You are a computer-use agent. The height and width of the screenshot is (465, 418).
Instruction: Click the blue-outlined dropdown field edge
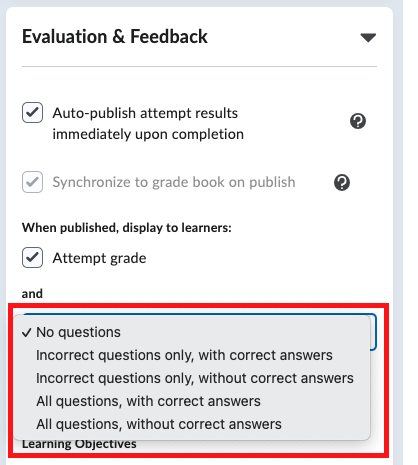tap(374, 332)
